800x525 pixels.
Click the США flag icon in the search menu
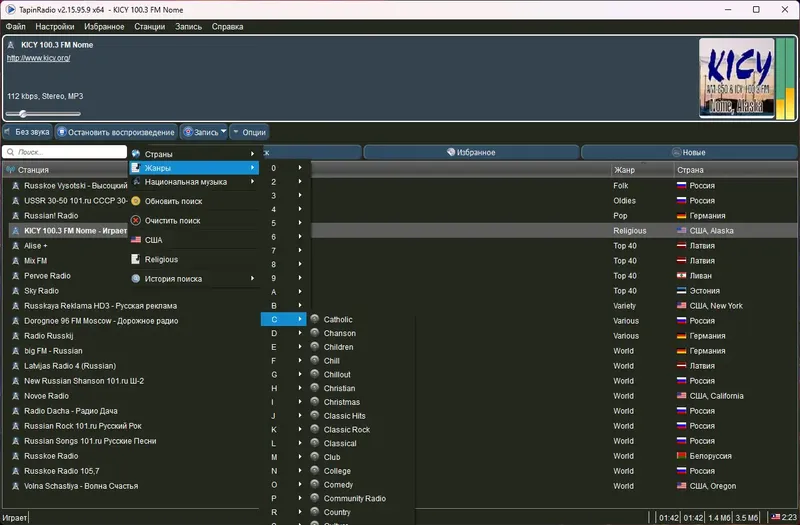pos(136,240)
